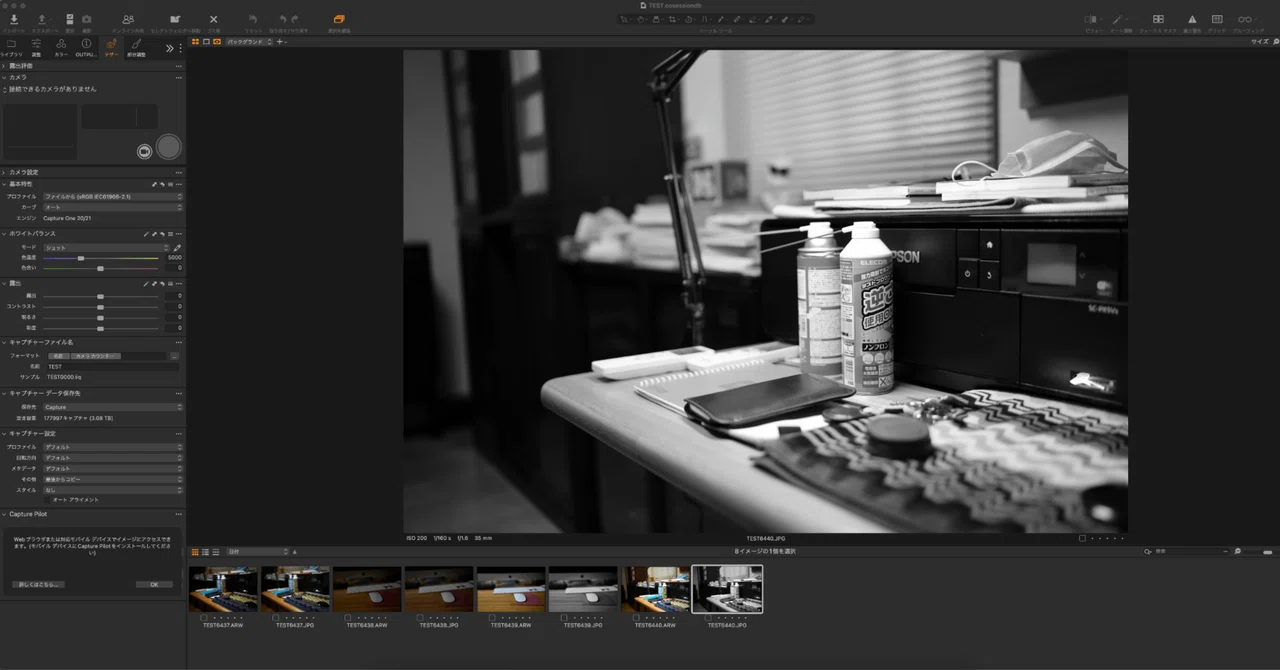Open the adjustments sliders tool tab
1280x670 pixels.
[x=36, y=46]
